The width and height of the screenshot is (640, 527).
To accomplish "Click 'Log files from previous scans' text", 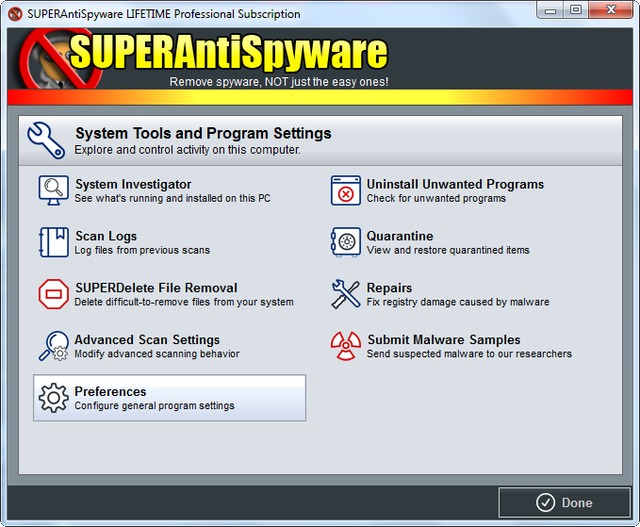I will coord(142,250).
